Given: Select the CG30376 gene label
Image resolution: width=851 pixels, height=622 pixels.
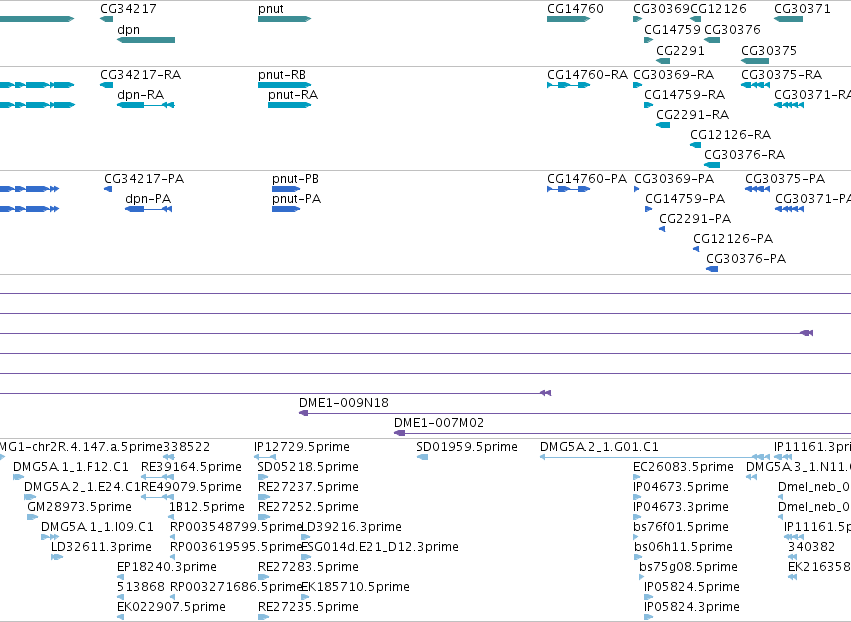Looking at the screenshot, I should point(732,29).
